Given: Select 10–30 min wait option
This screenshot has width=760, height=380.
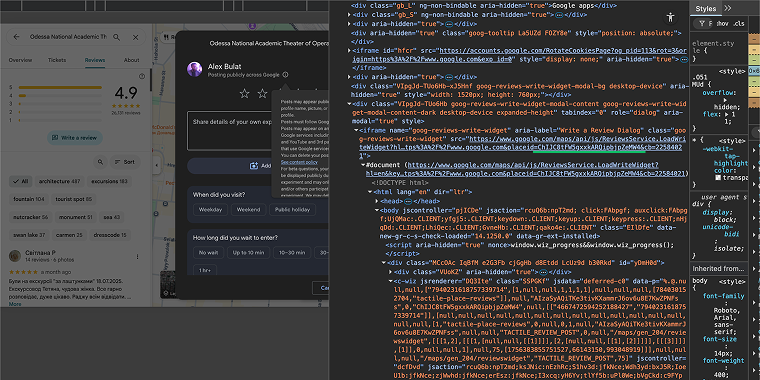Looking at the screenshot, I should tap(292, 253).
